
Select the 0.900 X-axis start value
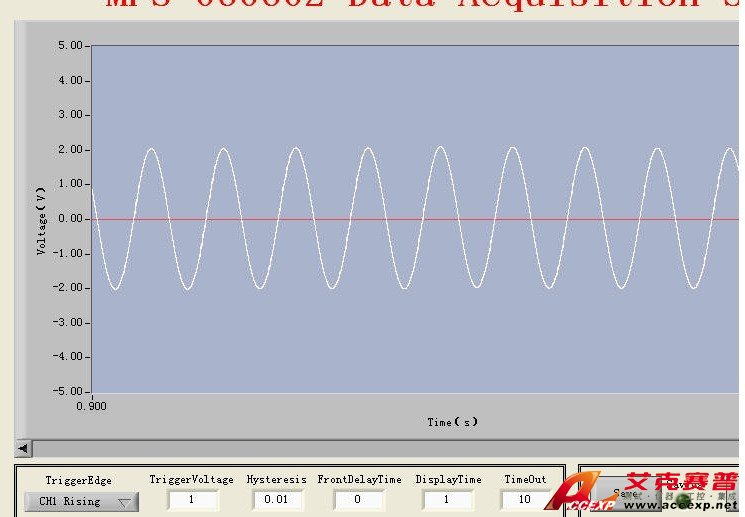[91, 406]
